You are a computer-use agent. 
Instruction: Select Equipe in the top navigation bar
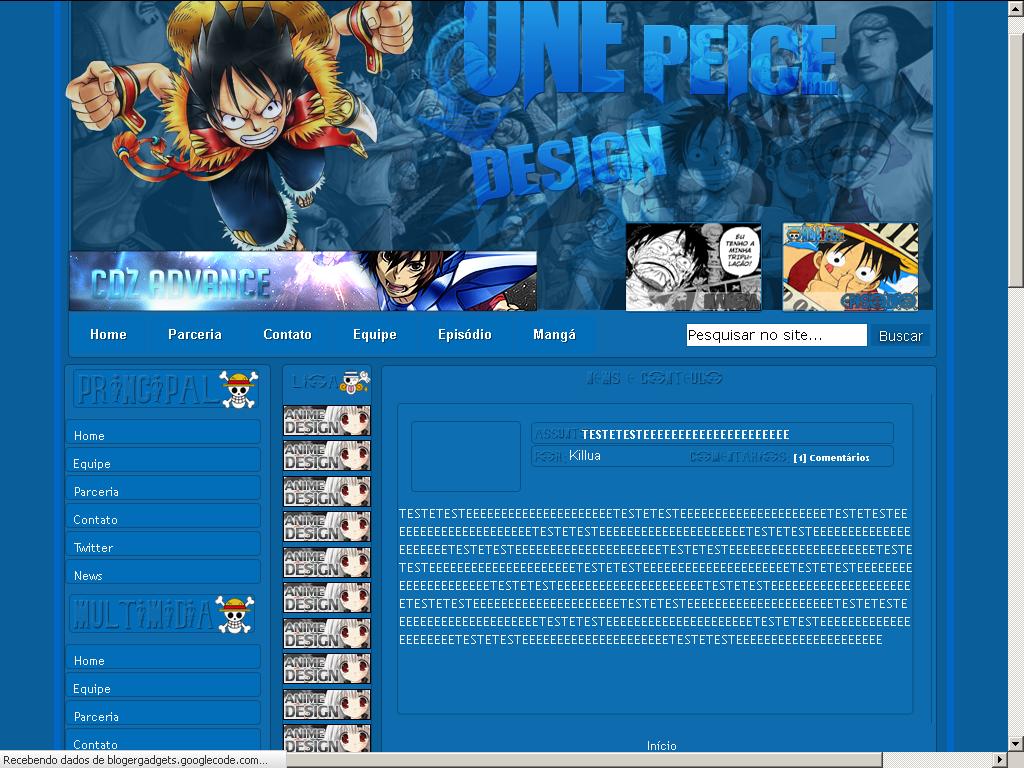pyautogui.click(x=375, y=334)
